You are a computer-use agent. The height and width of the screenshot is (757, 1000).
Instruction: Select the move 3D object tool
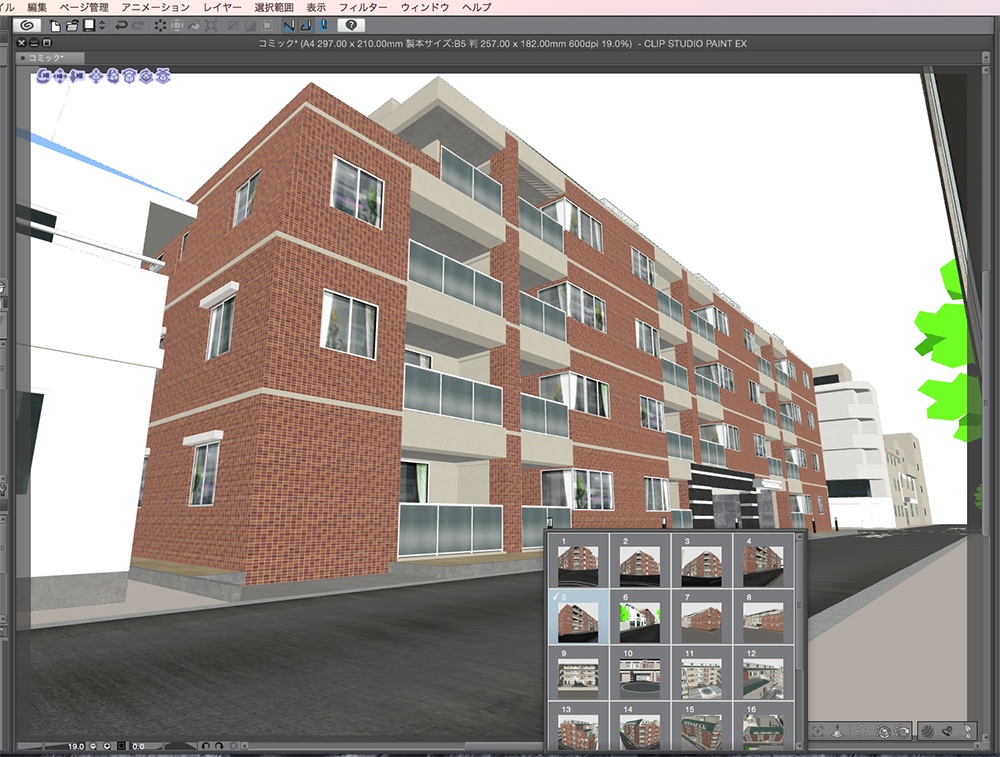click(97, 75)
